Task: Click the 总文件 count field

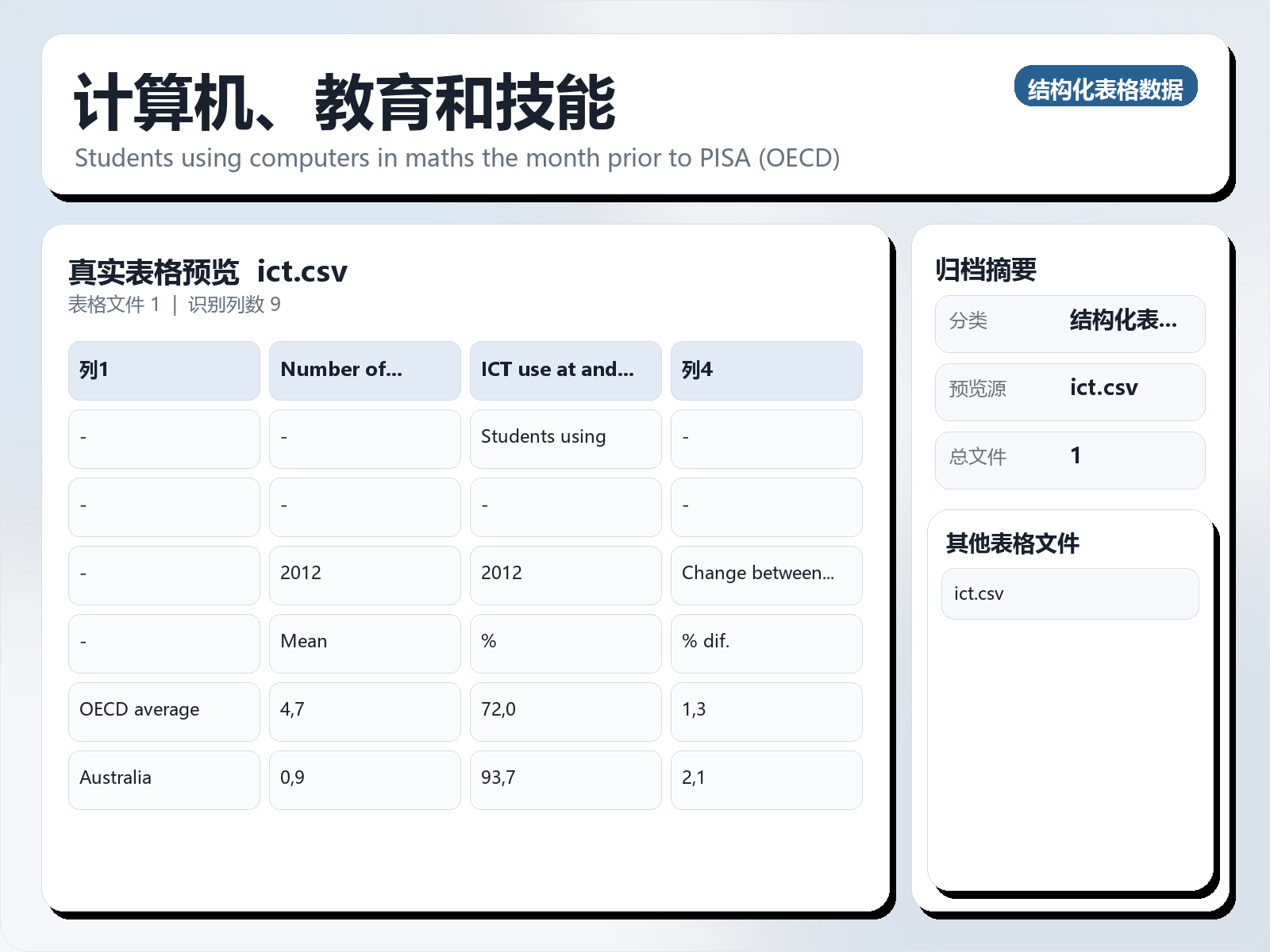Action: coord(1069,459)
